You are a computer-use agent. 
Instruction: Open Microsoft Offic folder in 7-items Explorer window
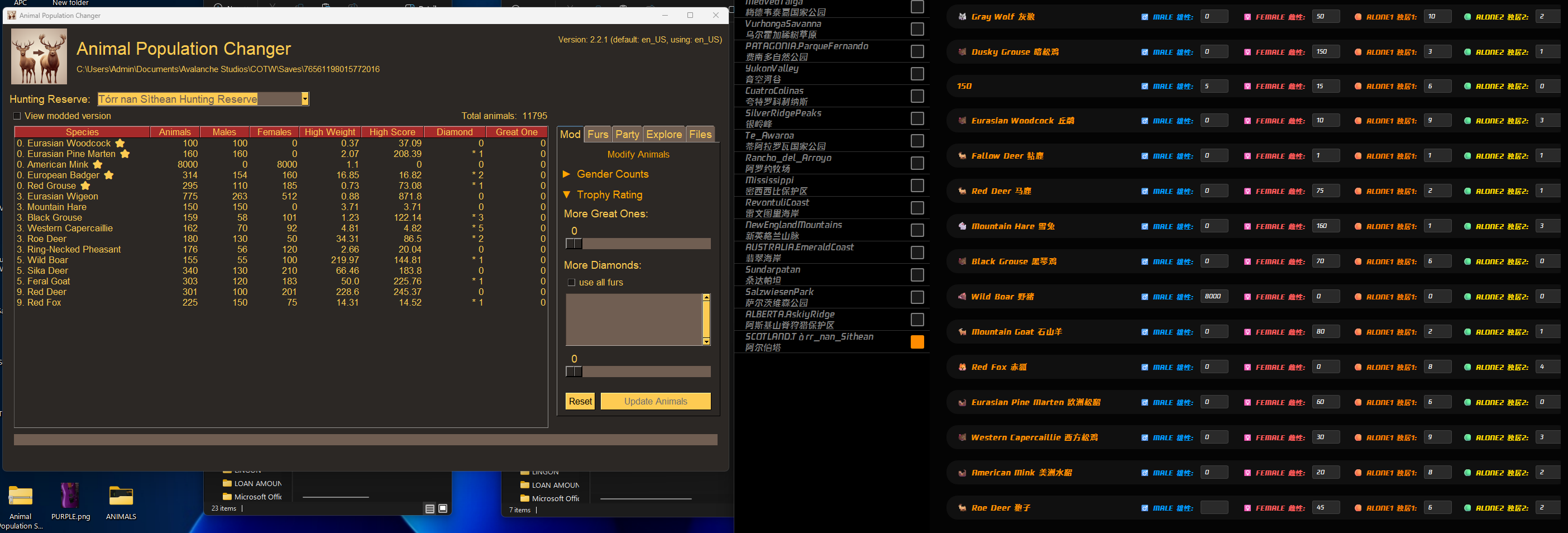[549, 498]
